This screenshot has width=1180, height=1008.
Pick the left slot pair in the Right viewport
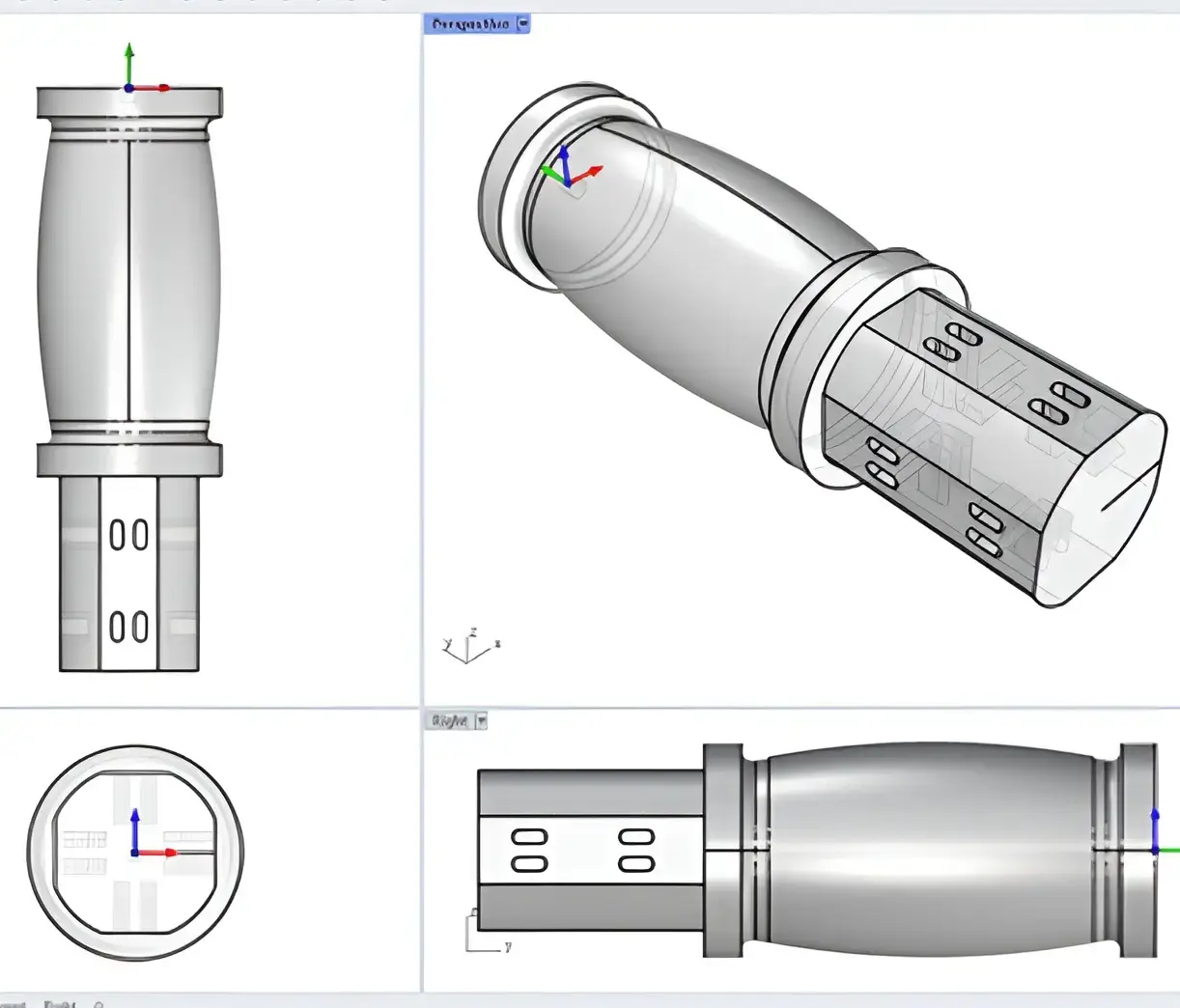point(529,851)
